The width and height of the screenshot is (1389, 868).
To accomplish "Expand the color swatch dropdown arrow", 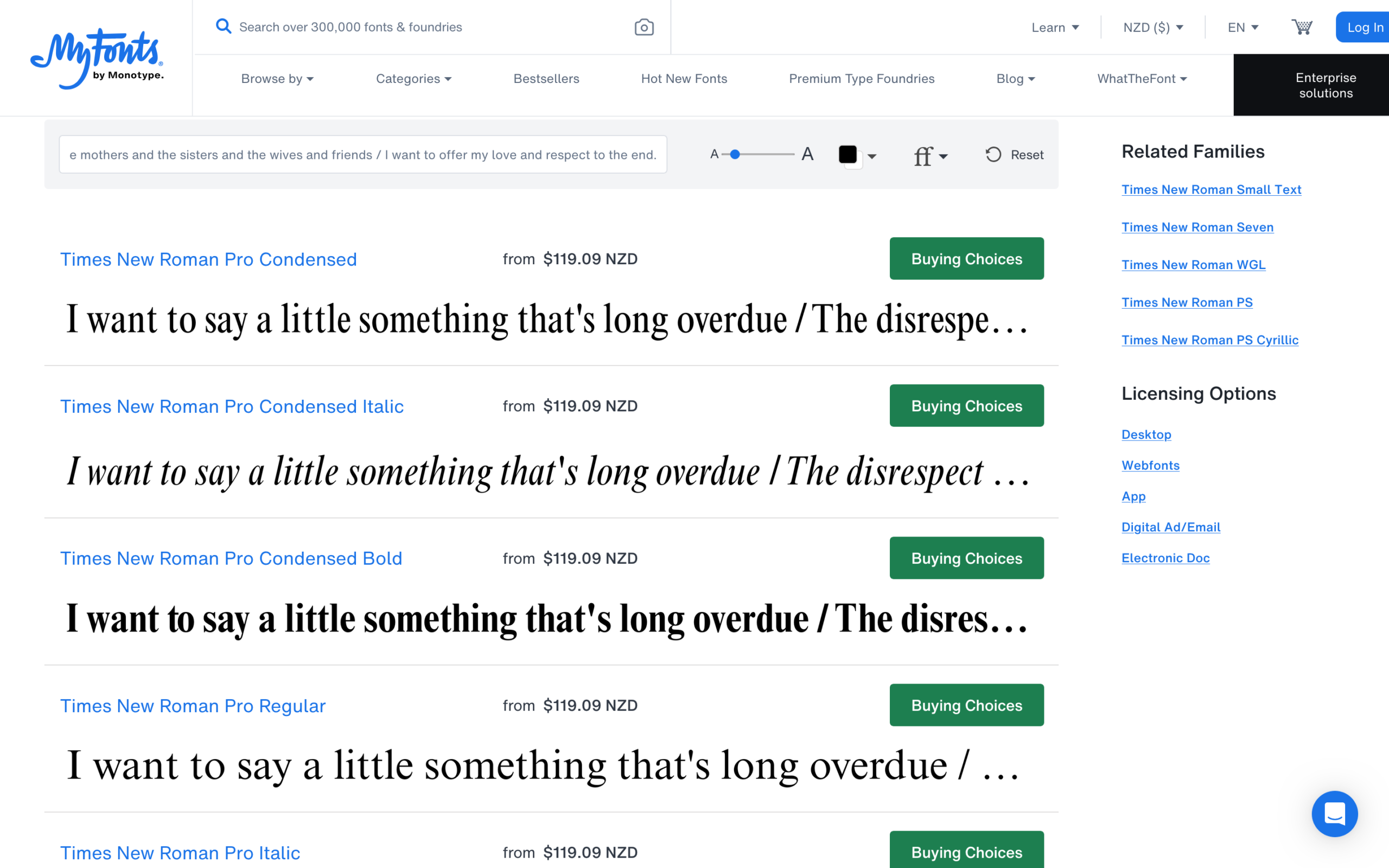I will click(x=872, y=156).
